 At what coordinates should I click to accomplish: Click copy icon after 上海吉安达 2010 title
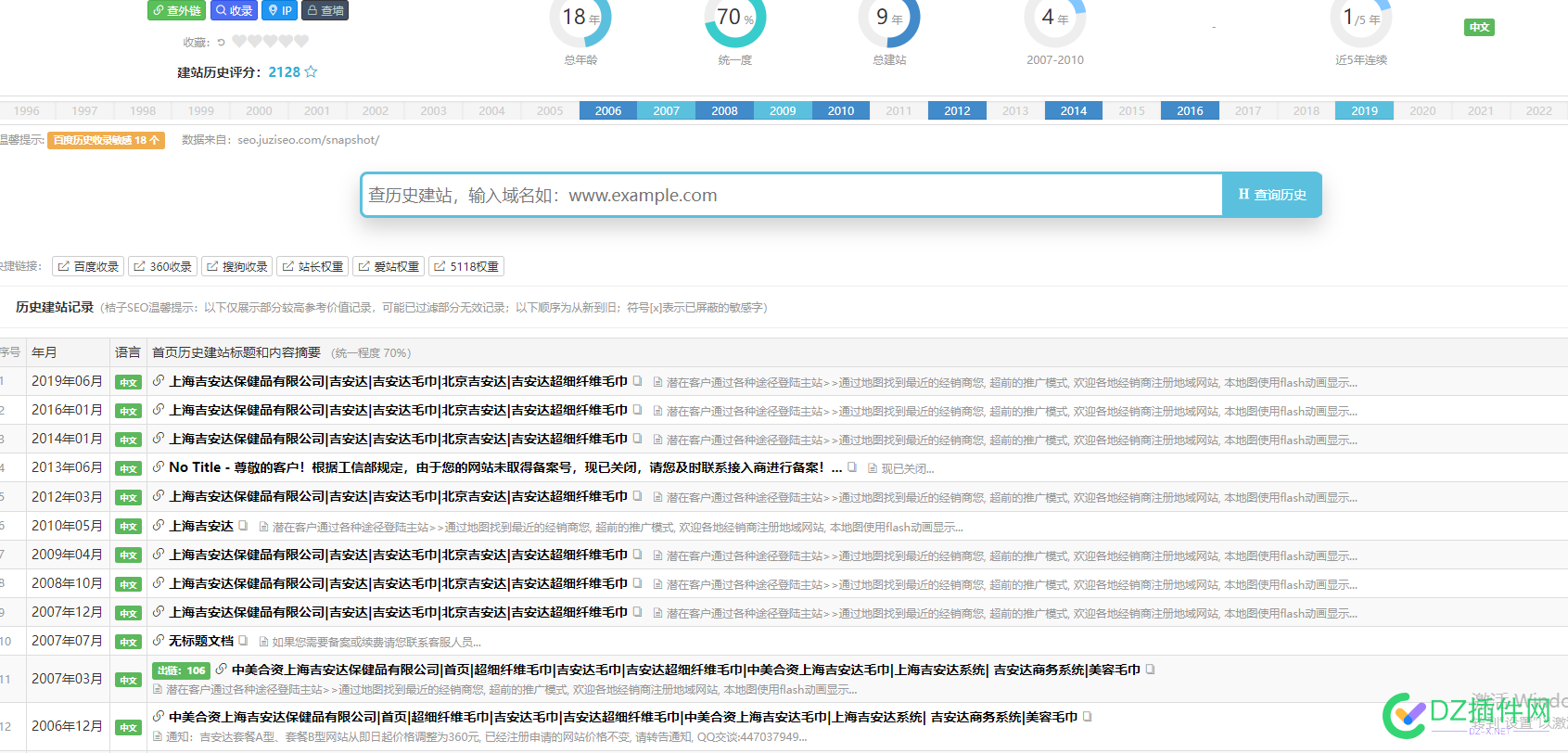pyautogui.click(x=243, y=526)
